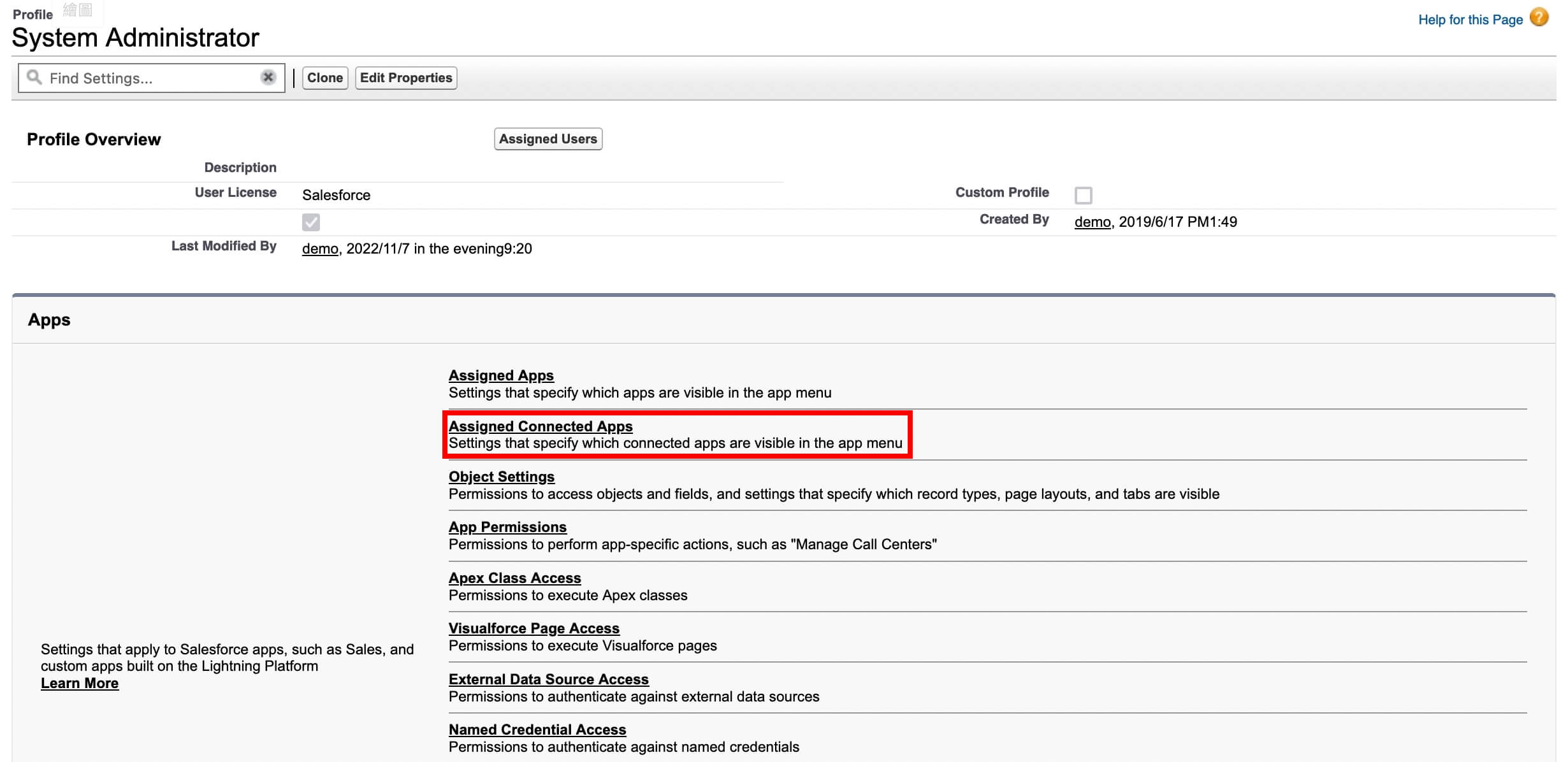Open demo user link beside Last Modified By
Image resolution: width=1568 pixels, height=762 pixels.
point(320,248)
